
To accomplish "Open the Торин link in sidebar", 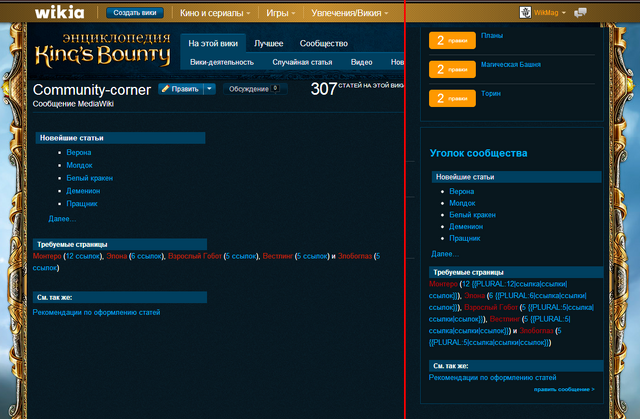I will point(491,93).
